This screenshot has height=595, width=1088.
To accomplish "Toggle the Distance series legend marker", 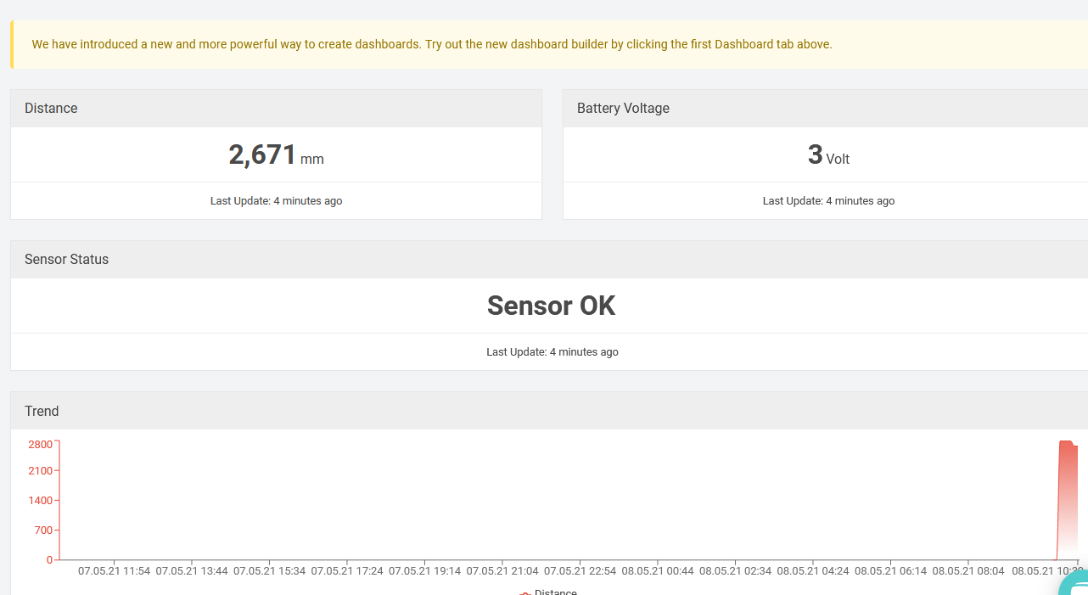I will coord(525,593).
